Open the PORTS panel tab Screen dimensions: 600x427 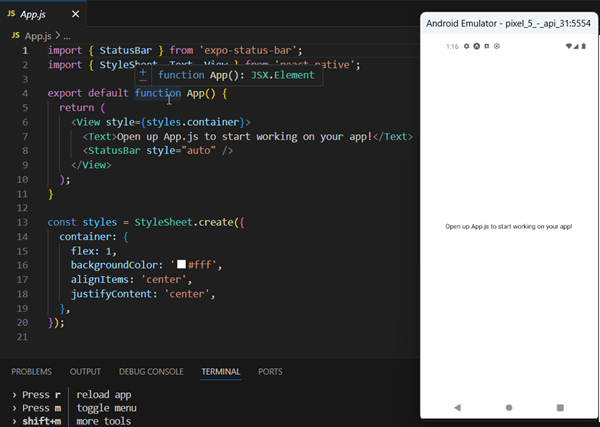[270, 372]
